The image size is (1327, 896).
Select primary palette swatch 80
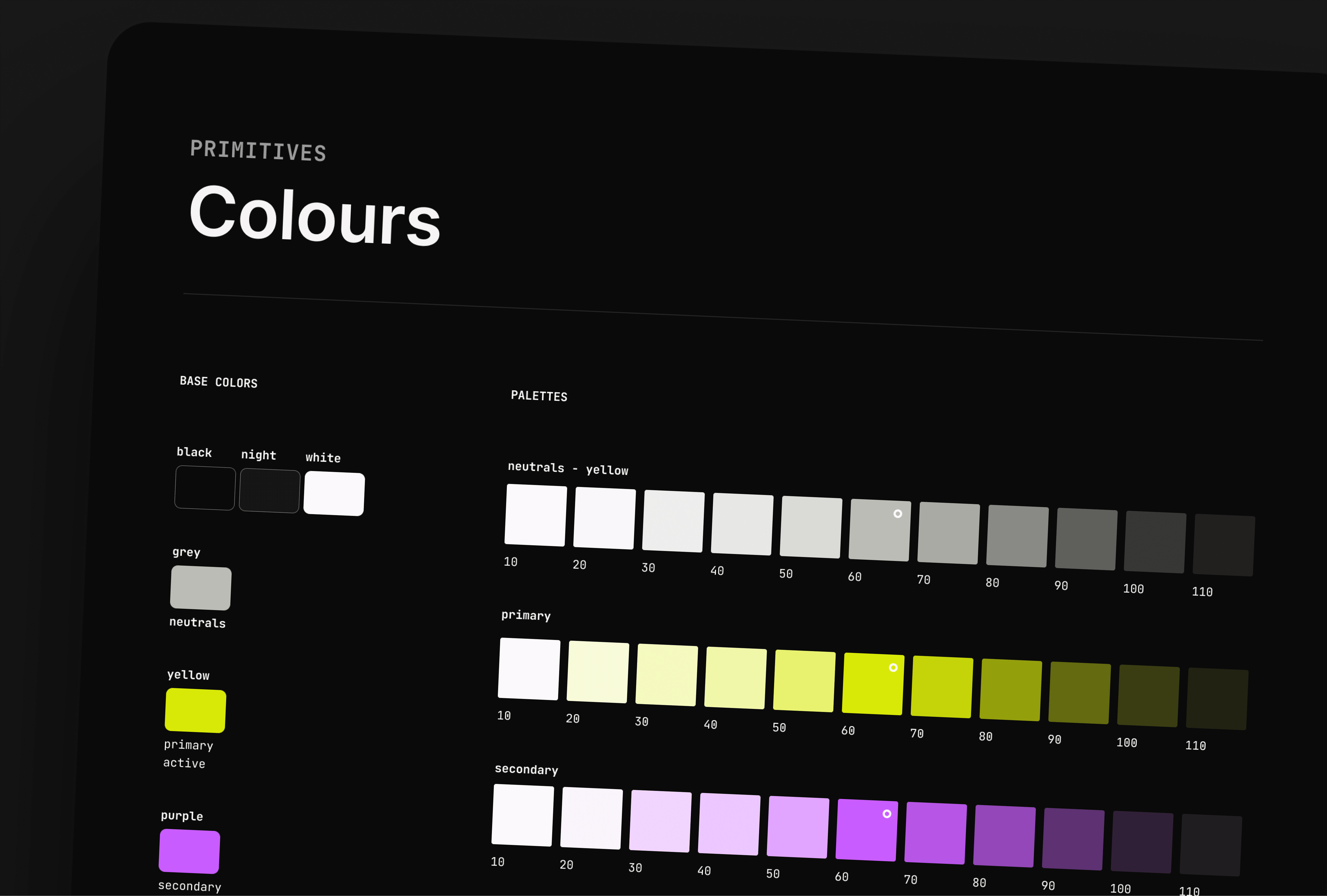(1011, 690)
